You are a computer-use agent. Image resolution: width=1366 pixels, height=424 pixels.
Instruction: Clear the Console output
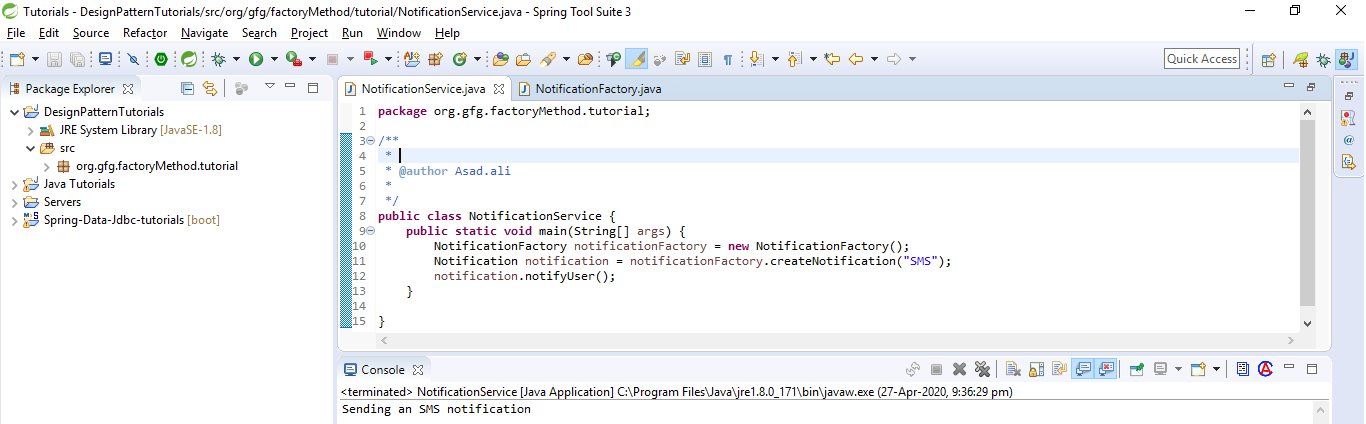click(x=1012, y=369)
